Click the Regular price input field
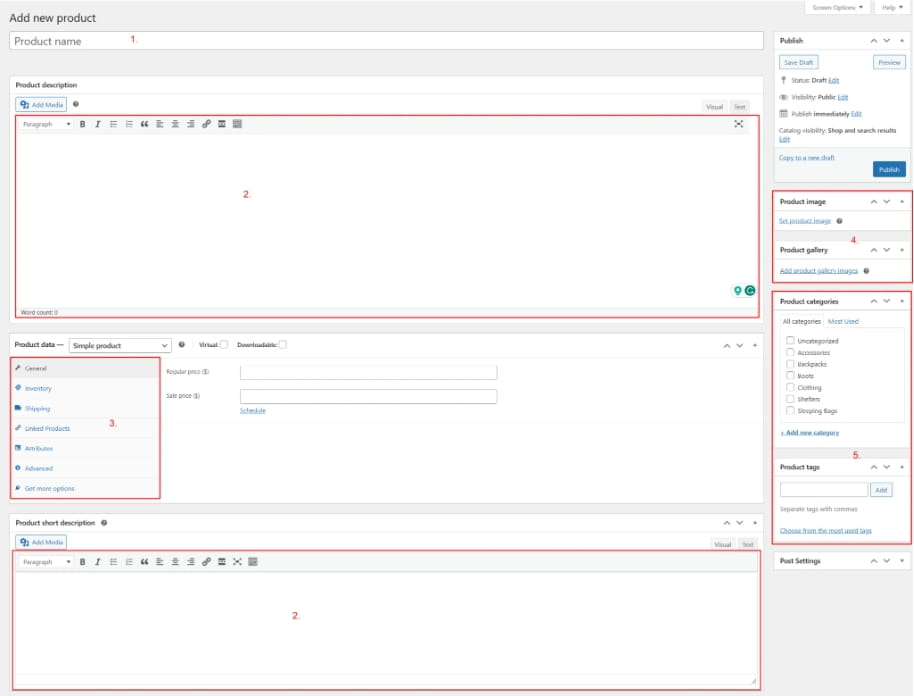 point(368,372)
